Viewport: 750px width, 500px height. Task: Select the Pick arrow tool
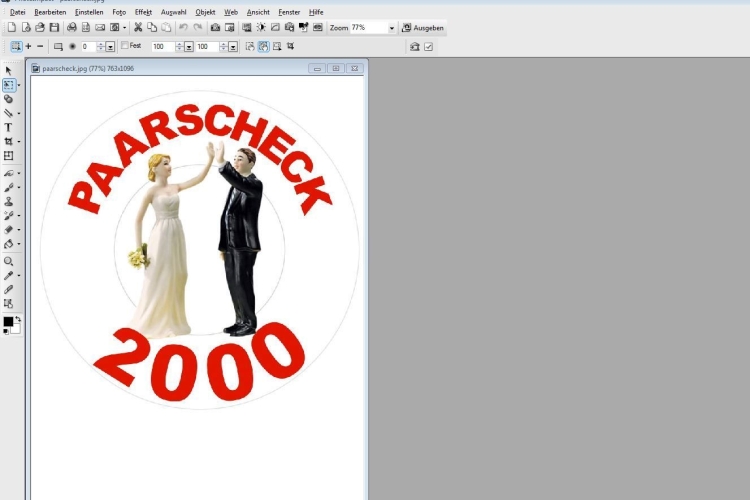(8, 71)
